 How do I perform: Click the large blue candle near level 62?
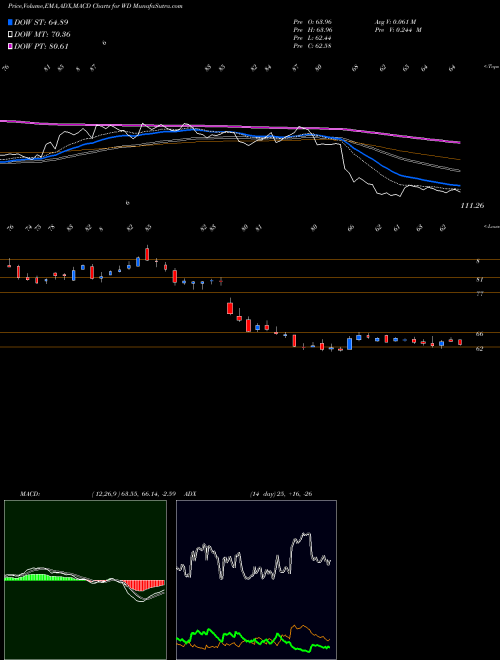[349, 343]
